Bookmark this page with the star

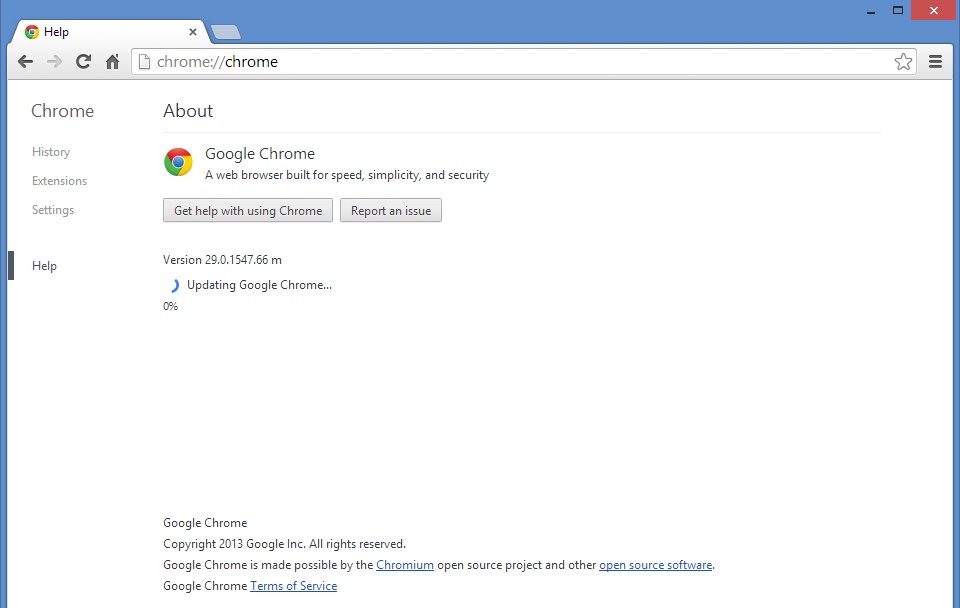[x=903, y=61]
